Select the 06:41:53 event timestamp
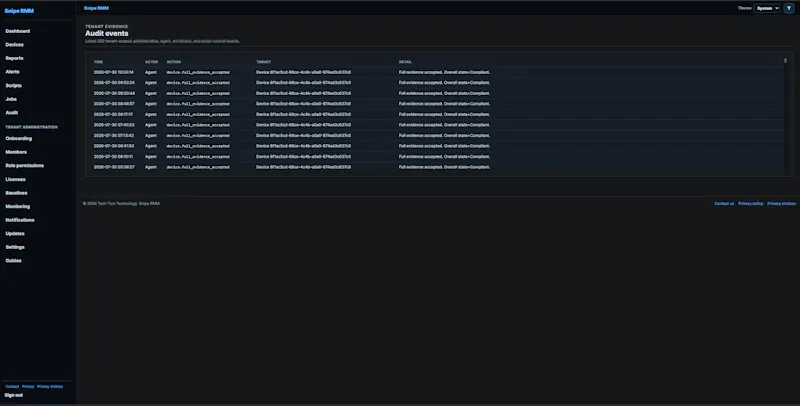The image size is (800, 406). pyautogui.click(x=114, y=146)
